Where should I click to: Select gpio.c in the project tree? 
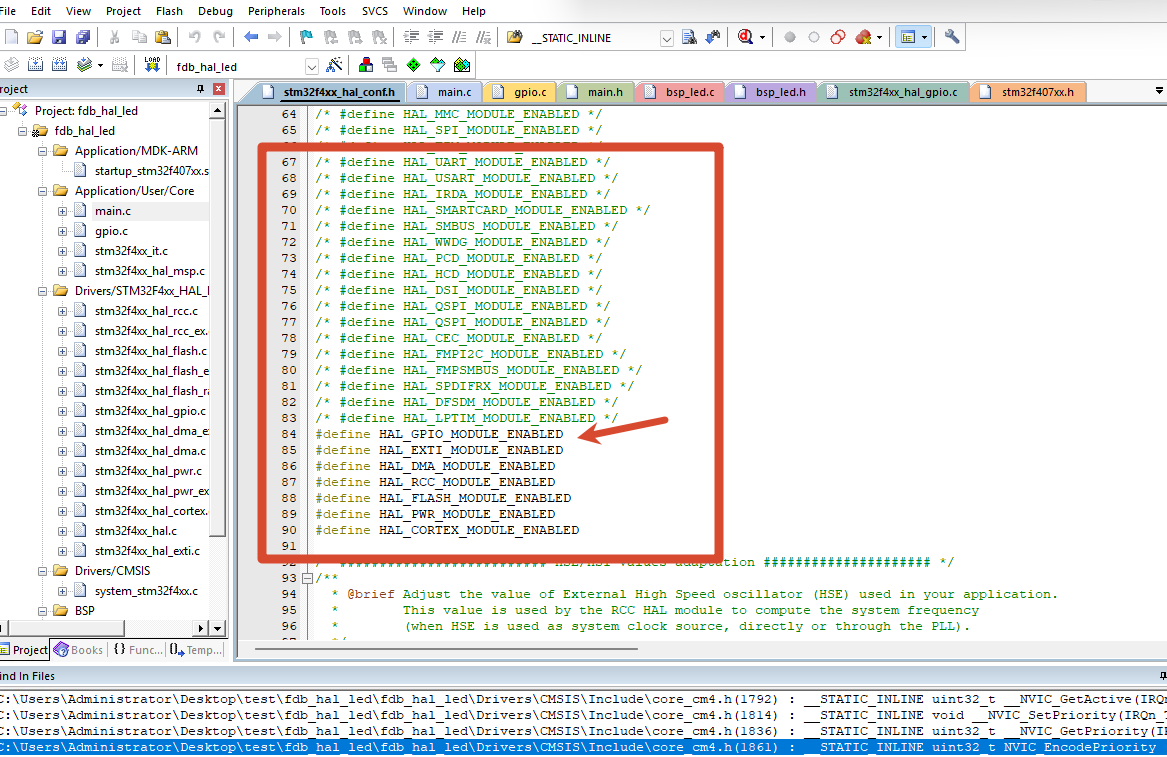coord(112,231)
